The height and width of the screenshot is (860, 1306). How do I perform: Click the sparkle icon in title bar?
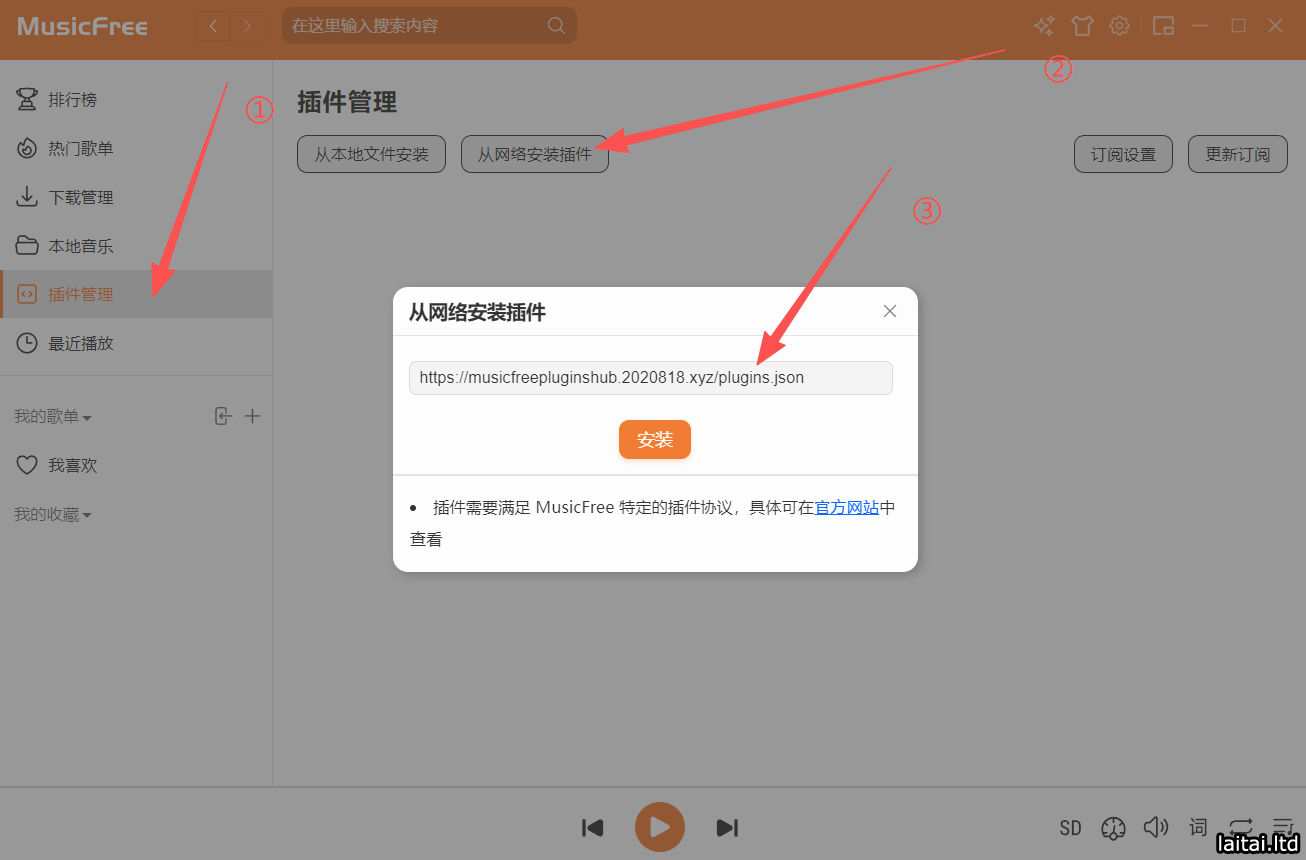tap(1044, 26)
